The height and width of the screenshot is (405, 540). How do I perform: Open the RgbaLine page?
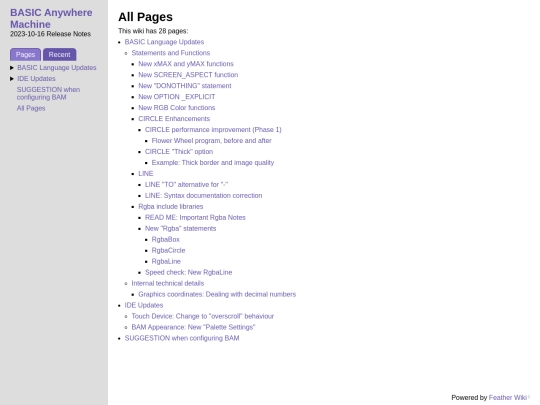click(x=166, y=261)
